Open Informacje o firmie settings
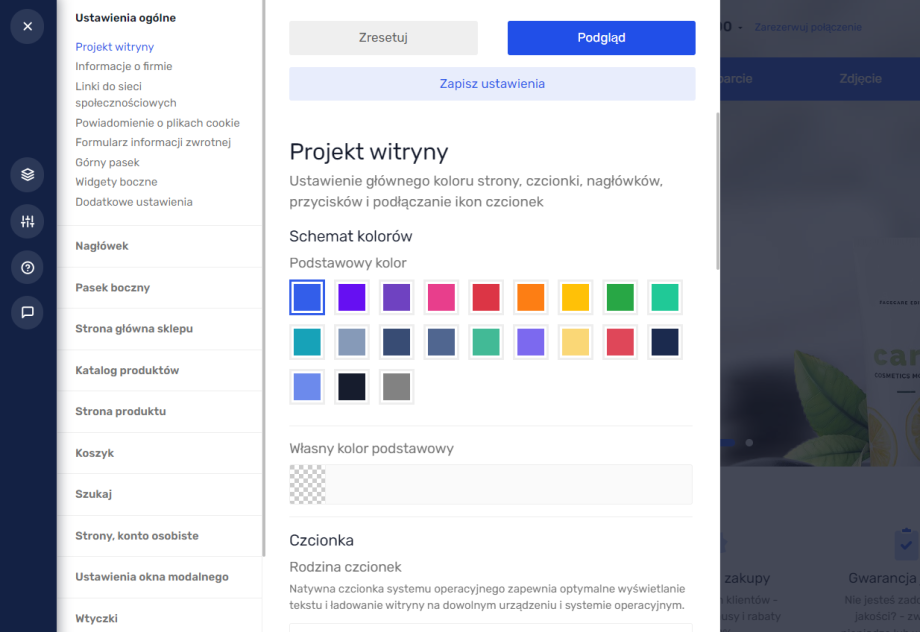920x632 pixels. click(x=124, y=66)
